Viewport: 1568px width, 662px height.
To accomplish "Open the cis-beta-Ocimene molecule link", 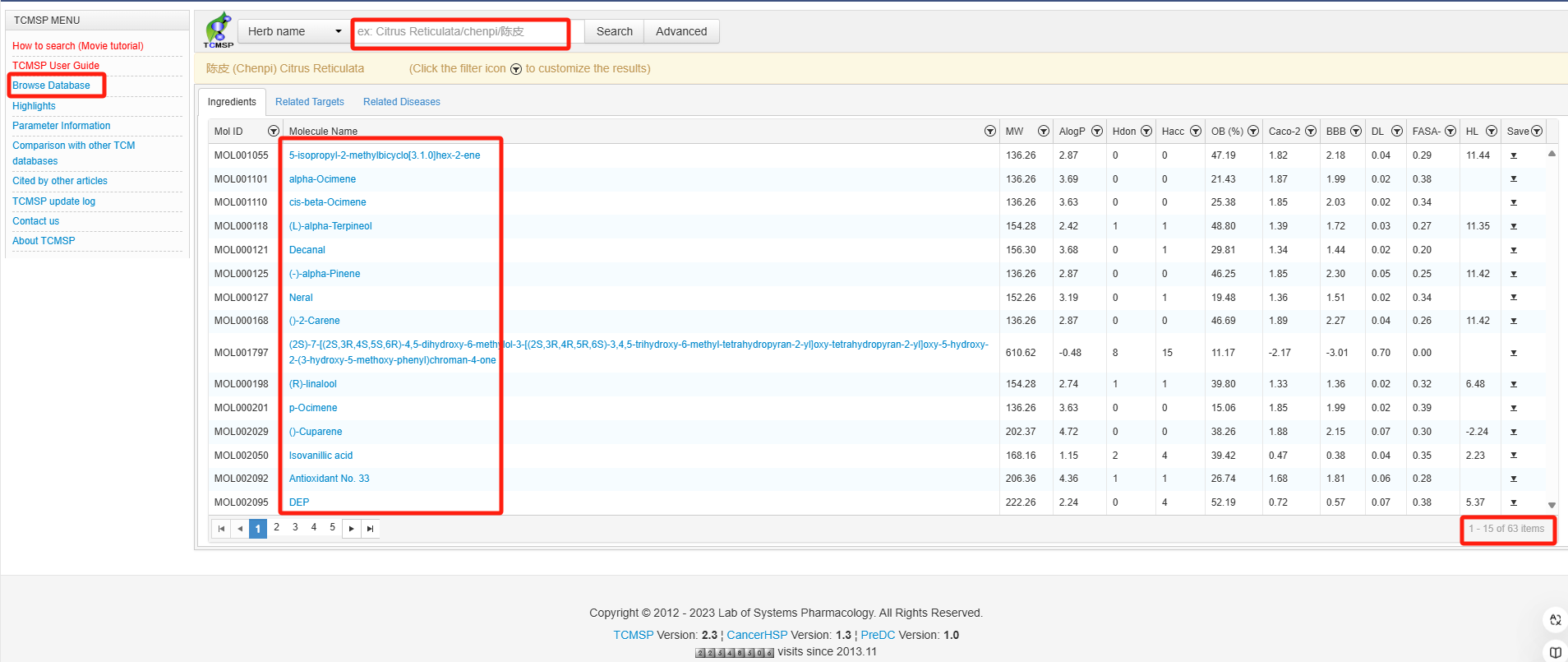I will 328,202.
